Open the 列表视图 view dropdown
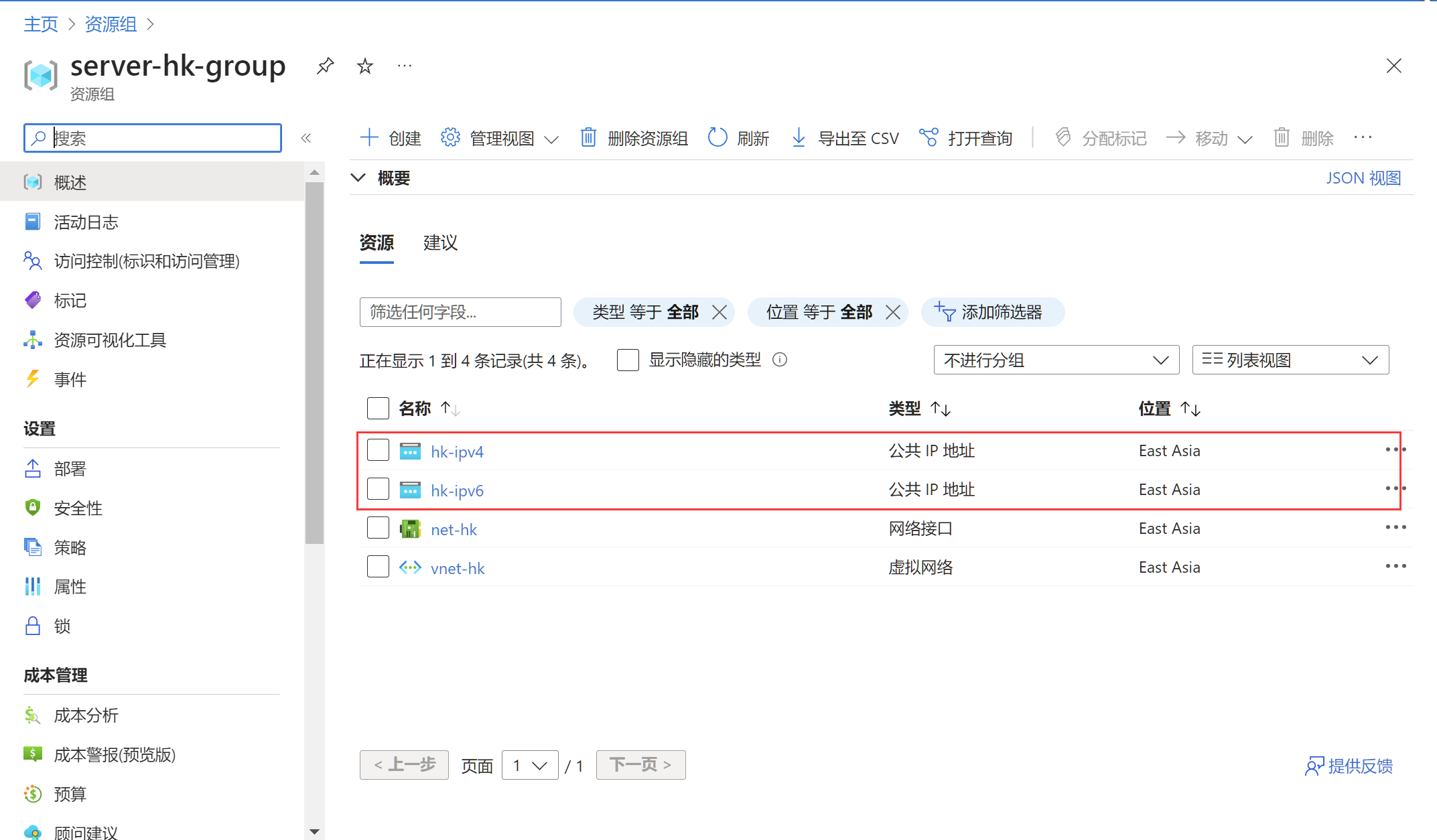 tap(1290, 360)
